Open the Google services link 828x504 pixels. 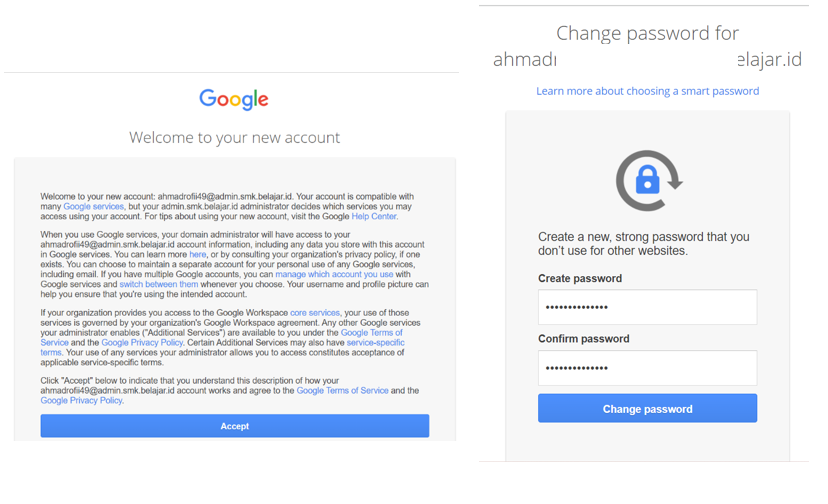tap(93, 207)
